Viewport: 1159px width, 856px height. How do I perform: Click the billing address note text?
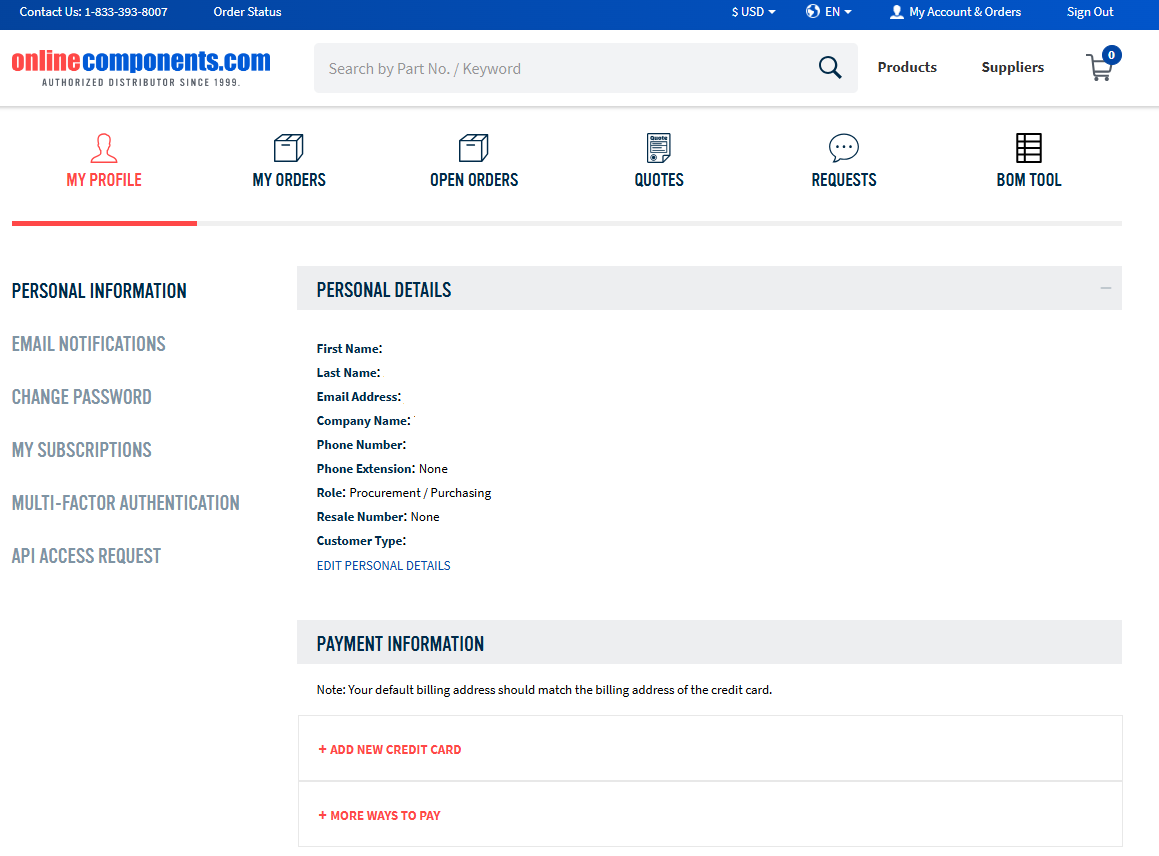click(544, 690)
